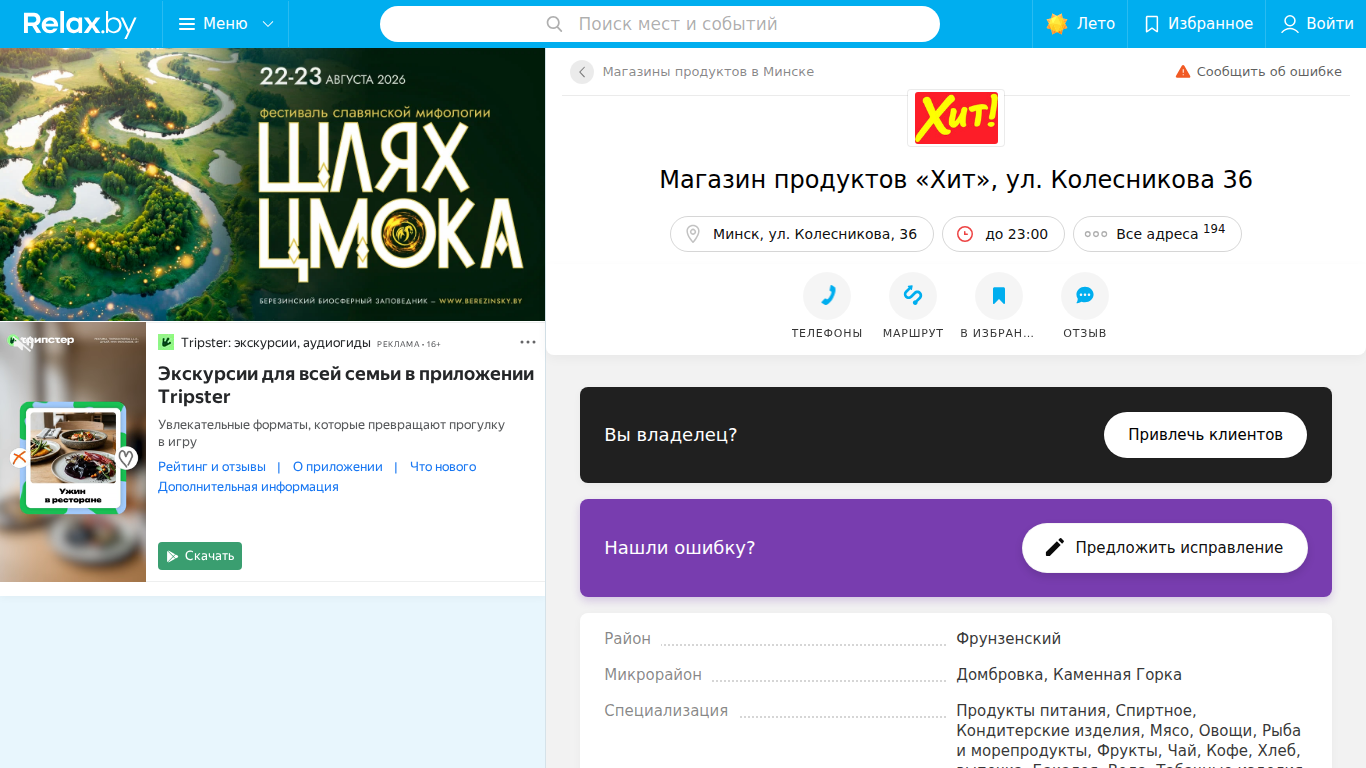Open Дополнительная информация link

pos(248,487)
